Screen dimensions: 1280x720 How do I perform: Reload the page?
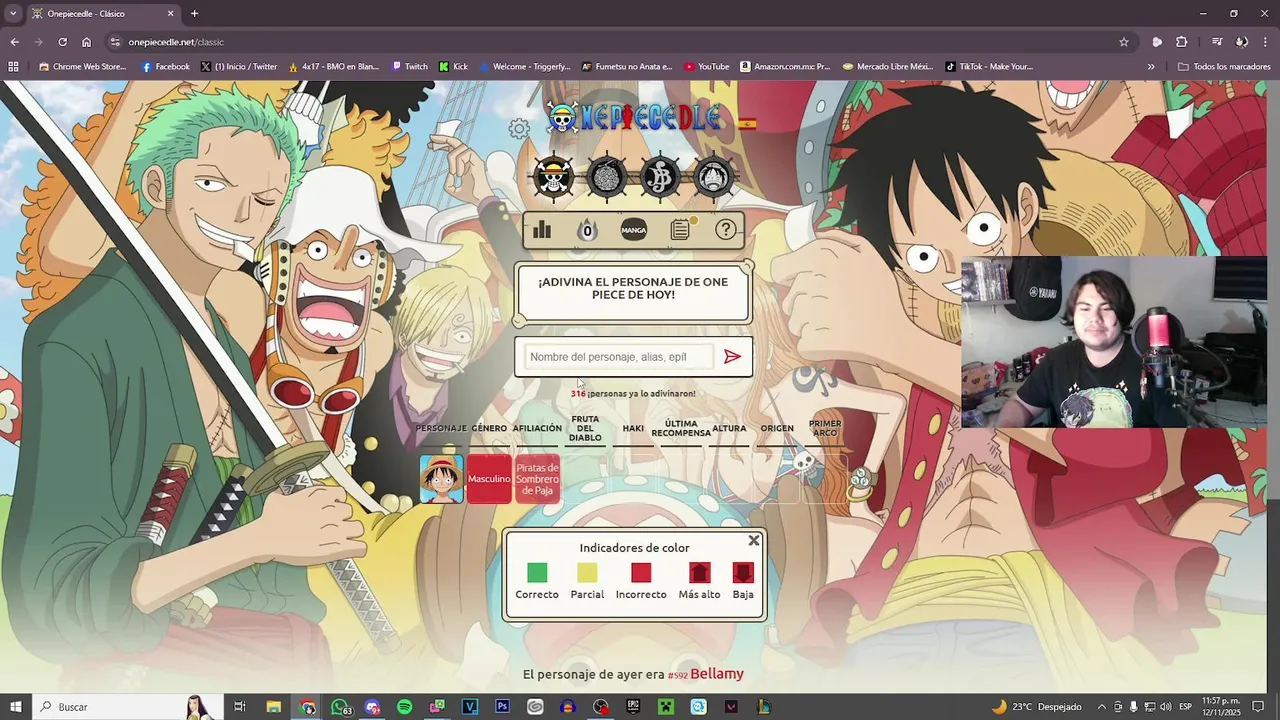[62, 42]
